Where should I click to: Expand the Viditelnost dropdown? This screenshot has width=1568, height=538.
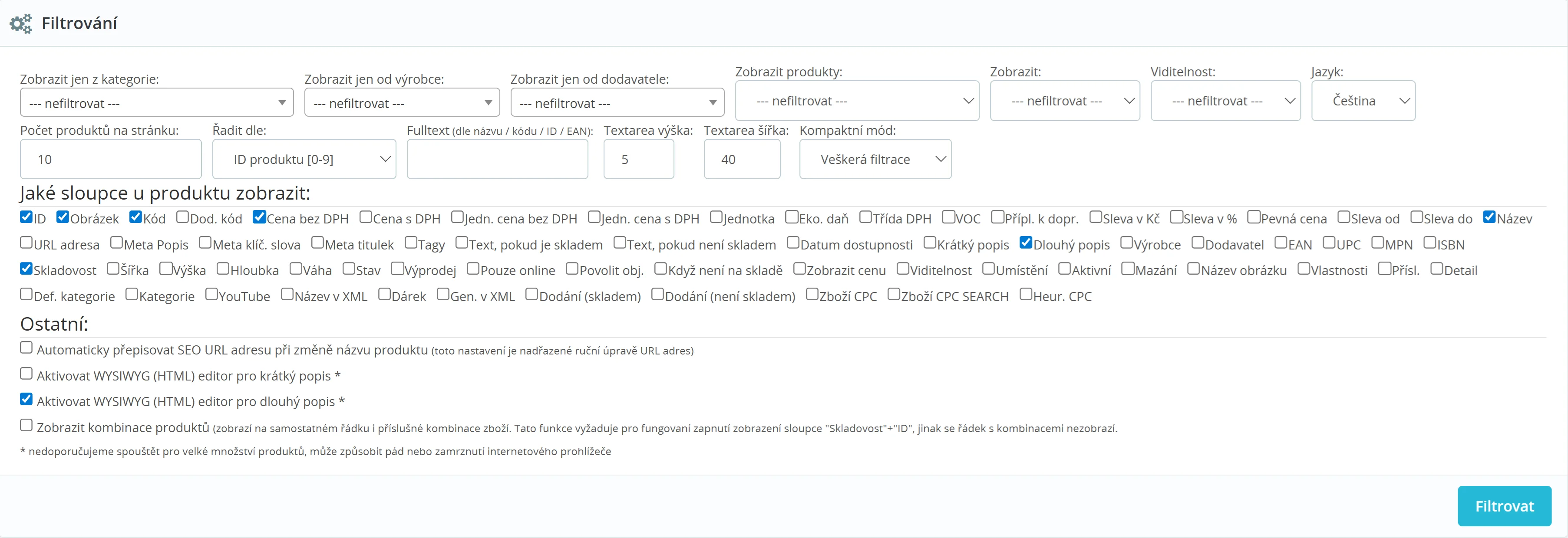point(1225,101)
